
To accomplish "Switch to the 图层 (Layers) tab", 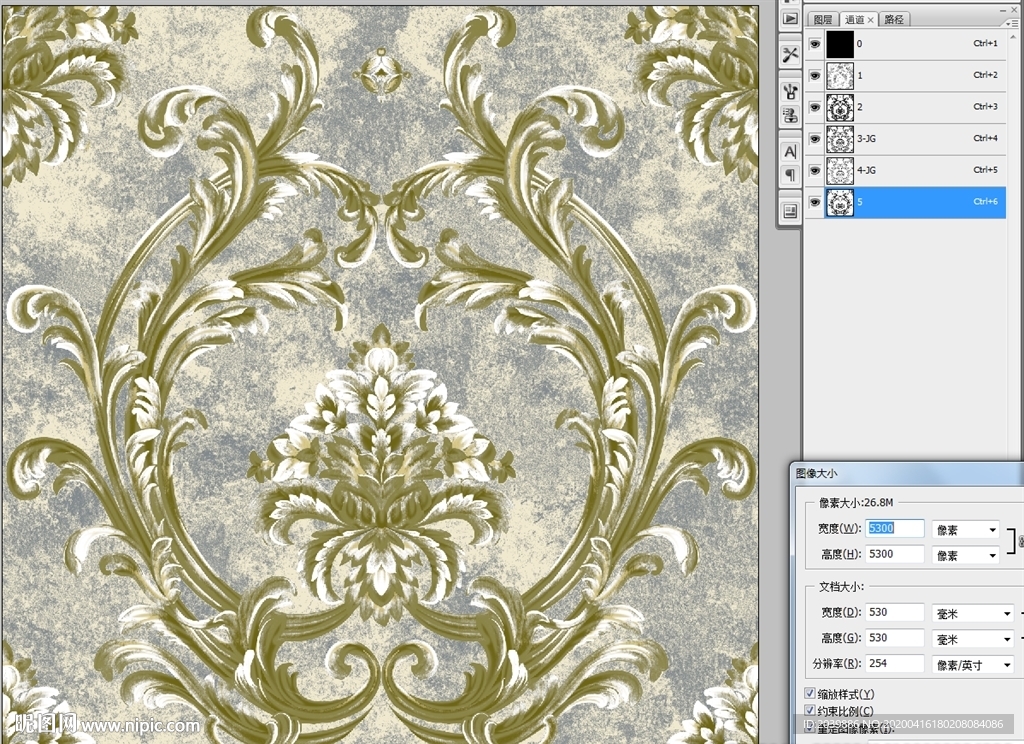I will (x=822, y=19).
